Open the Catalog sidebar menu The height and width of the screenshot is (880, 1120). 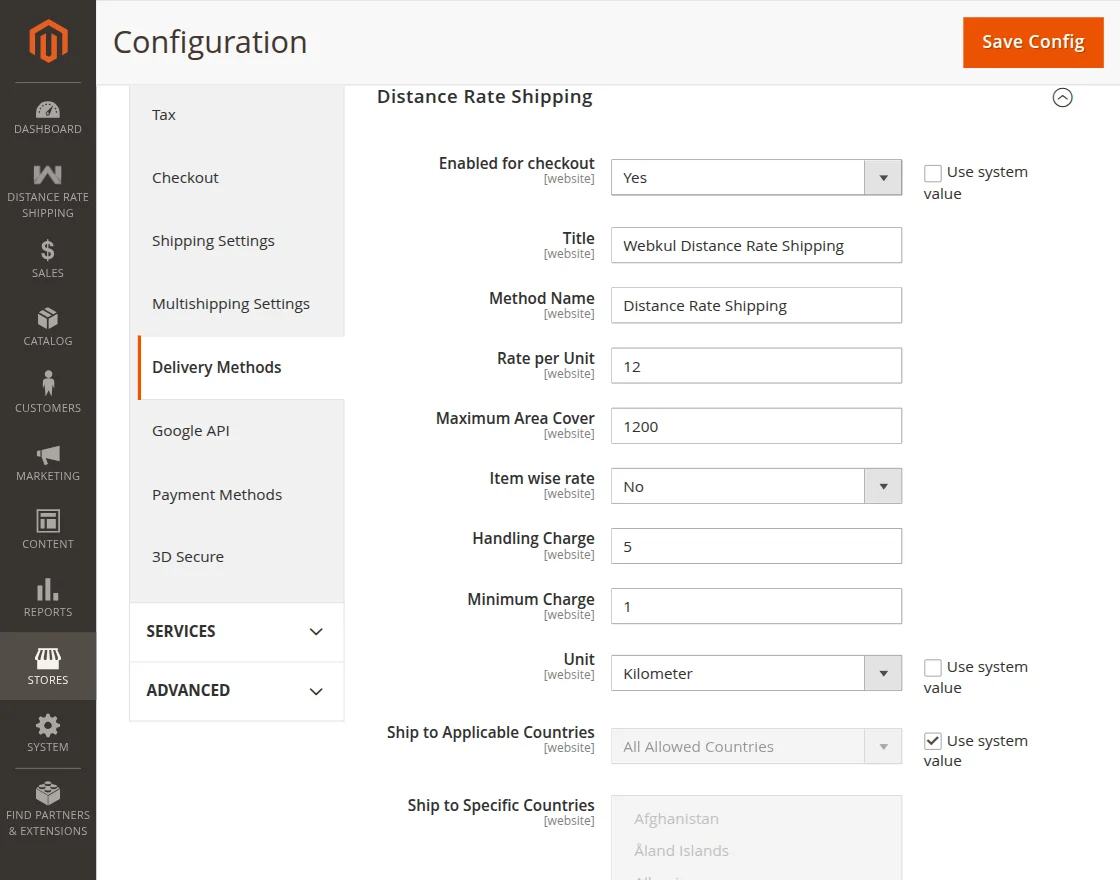coord(47,323)
